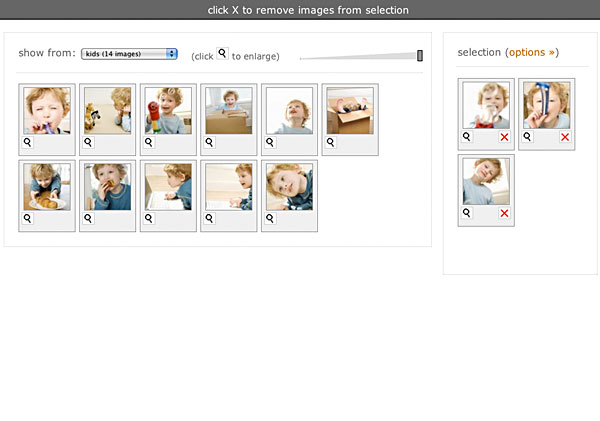The image size is (600, 421).
Task: Click magnifier under the toy animals photo
Action: pyautogui.click(x=88, y=143)
